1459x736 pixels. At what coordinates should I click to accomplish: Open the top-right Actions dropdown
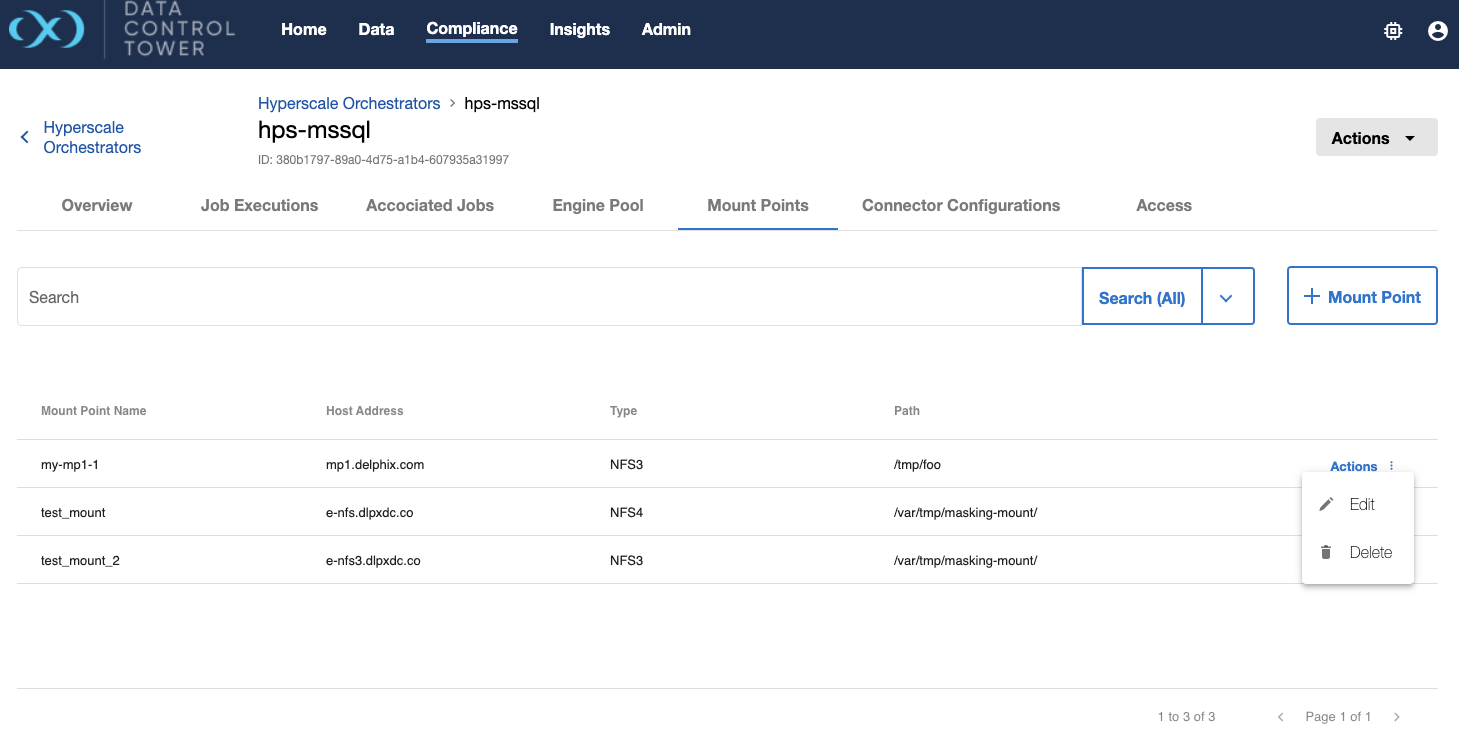[x=1376, y=138]
